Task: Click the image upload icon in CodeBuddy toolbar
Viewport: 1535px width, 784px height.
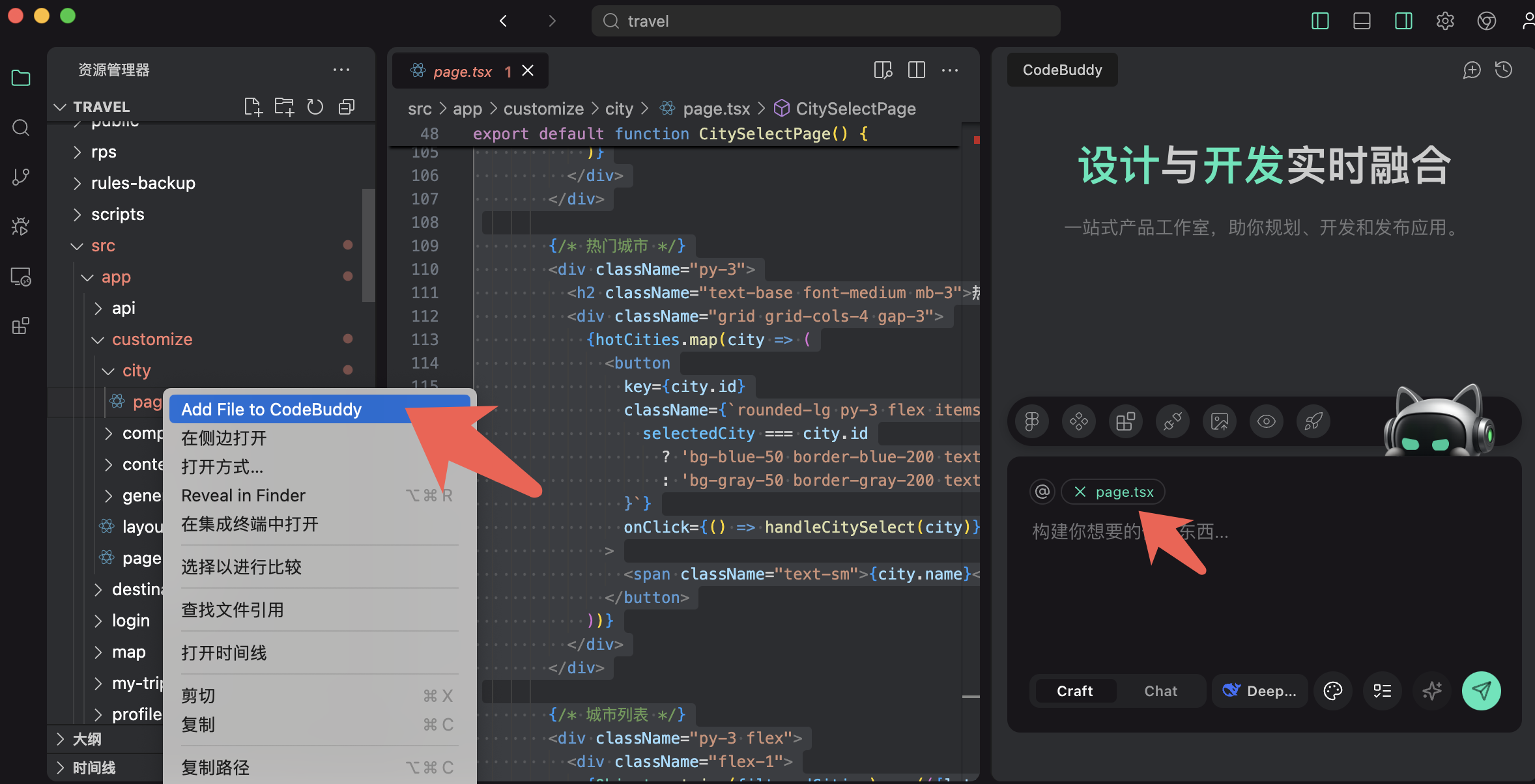Action: (1219, 422)
